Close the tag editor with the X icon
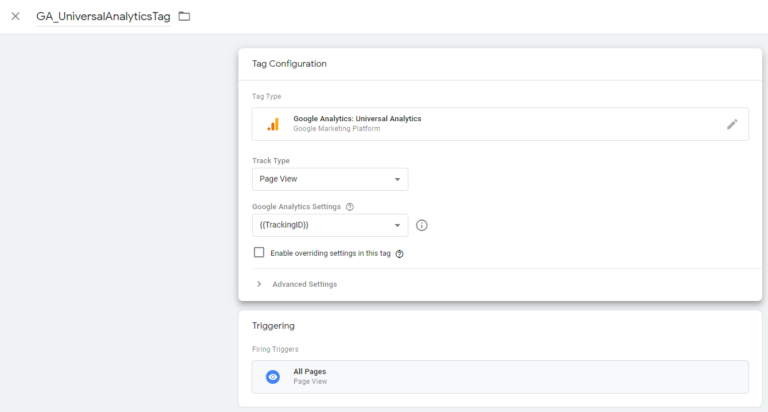Image resolution: width=768 pixels, height=412 pixels. [16, 16]
